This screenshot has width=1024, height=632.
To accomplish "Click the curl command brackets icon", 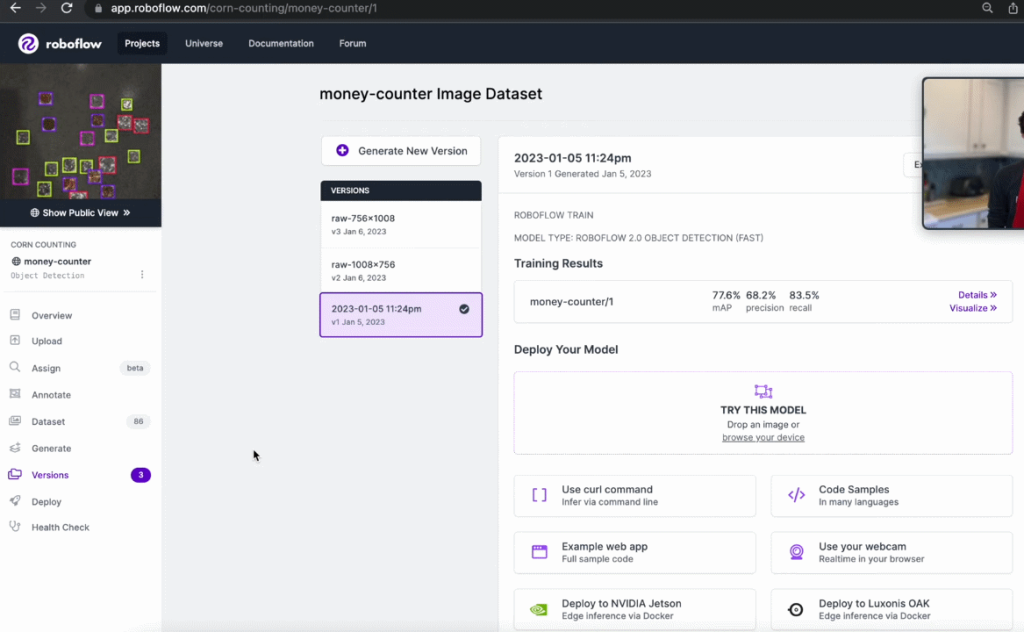I will (539, 495).
